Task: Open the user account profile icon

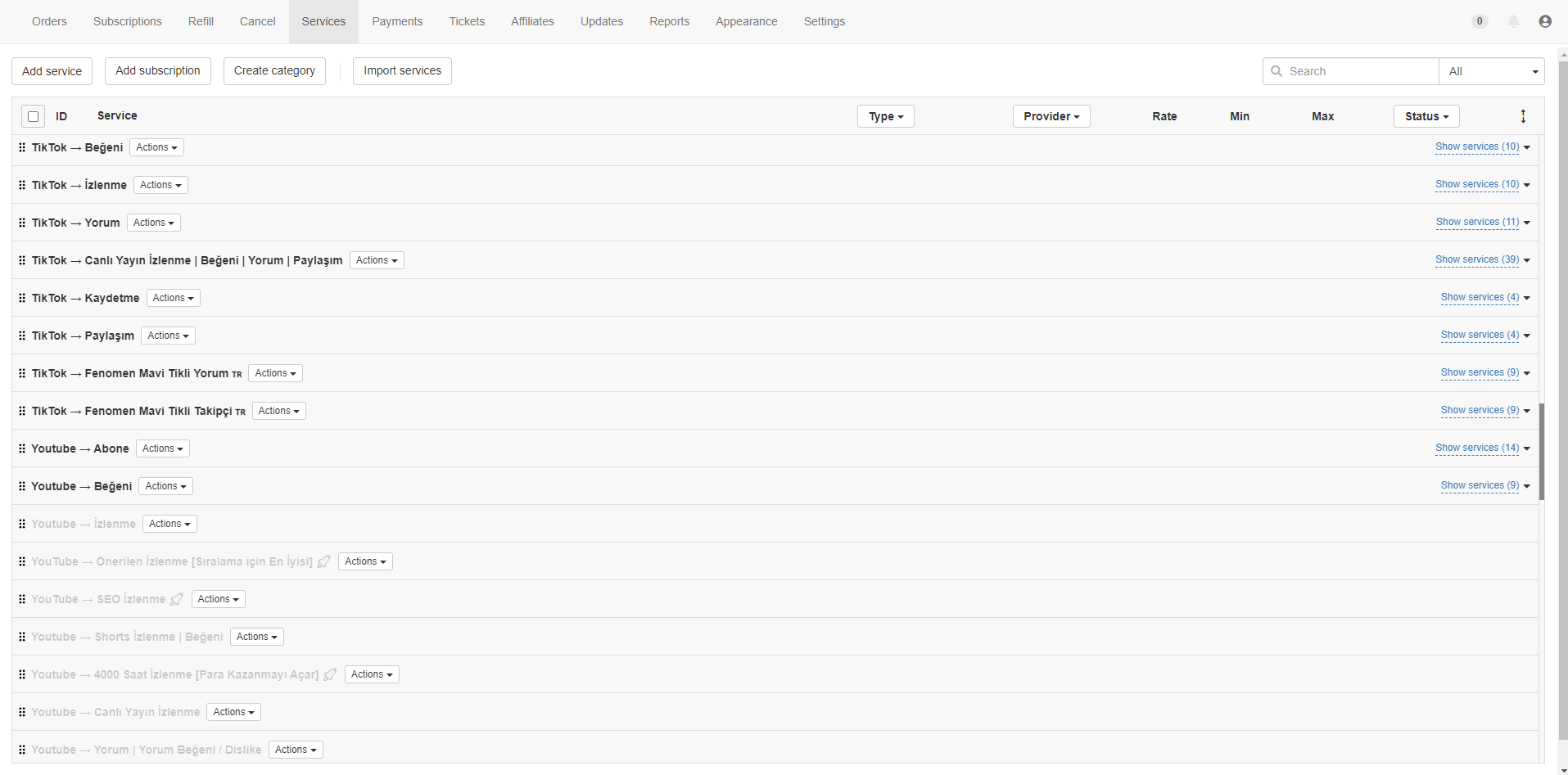Action: [1545, 21]
